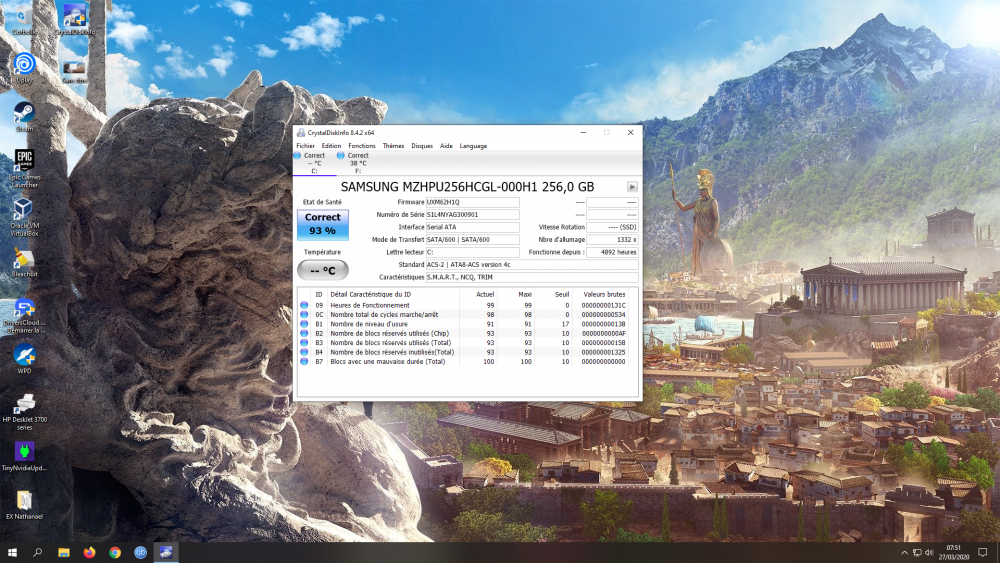Open the Uplay desktop shortcut
Viewport: 1000px width, 563px height.
[x=24, y=68]
